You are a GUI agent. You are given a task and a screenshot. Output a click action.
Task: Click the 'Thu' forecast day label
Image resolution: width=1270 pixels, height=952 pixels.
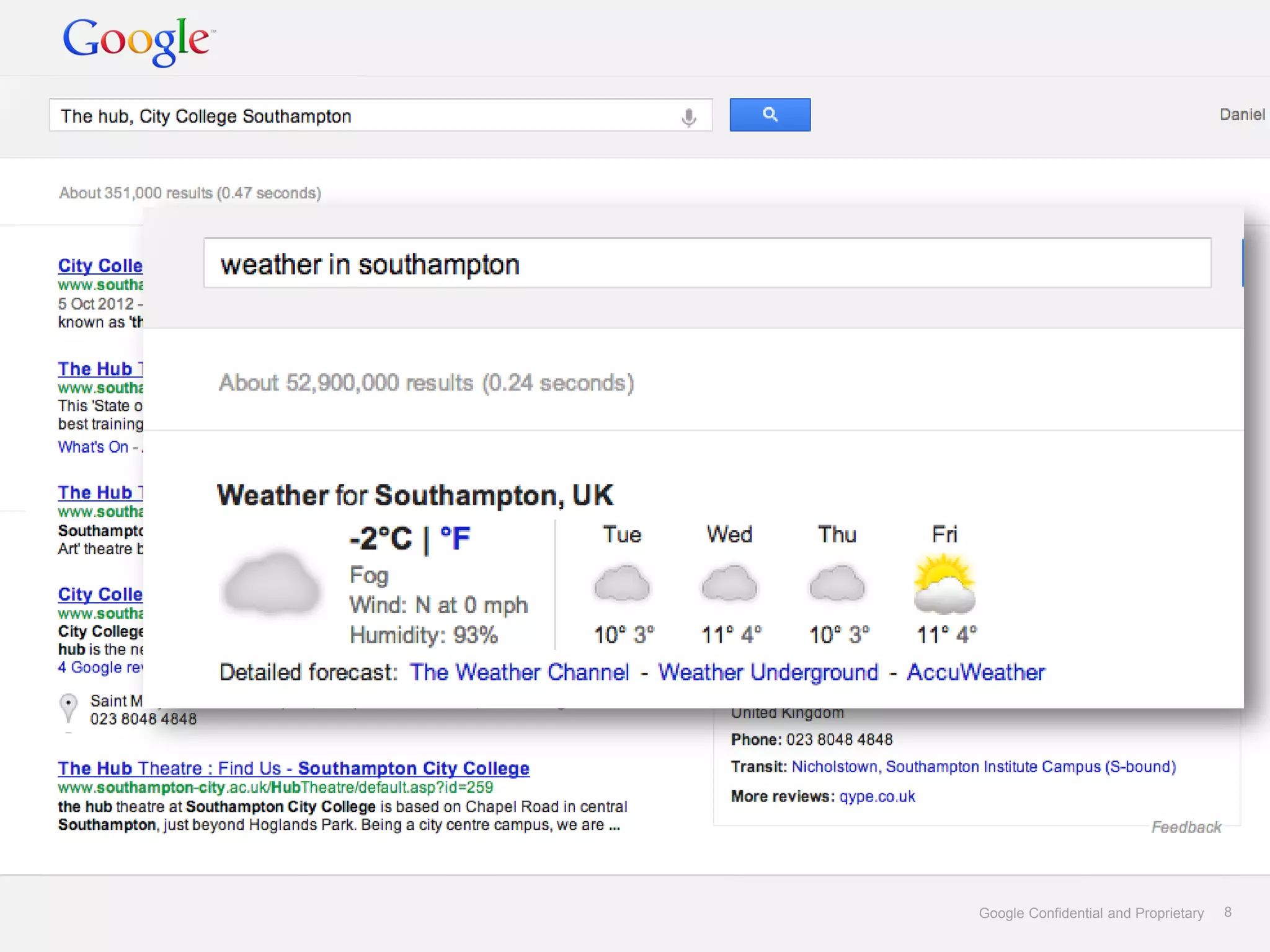(x=837, y=534)
